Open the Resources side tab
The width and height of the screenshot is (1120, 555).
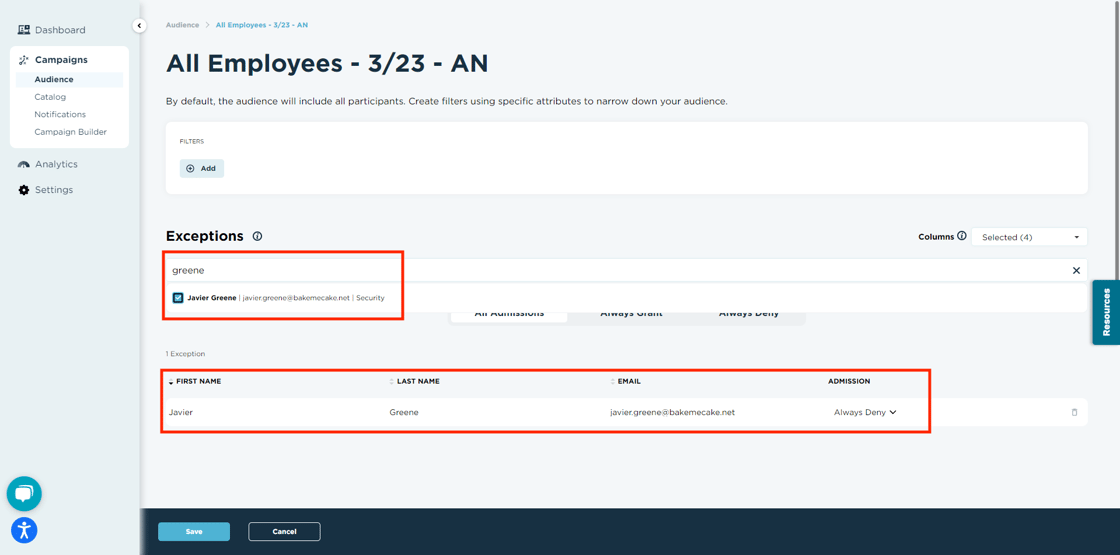(1106, 312)
